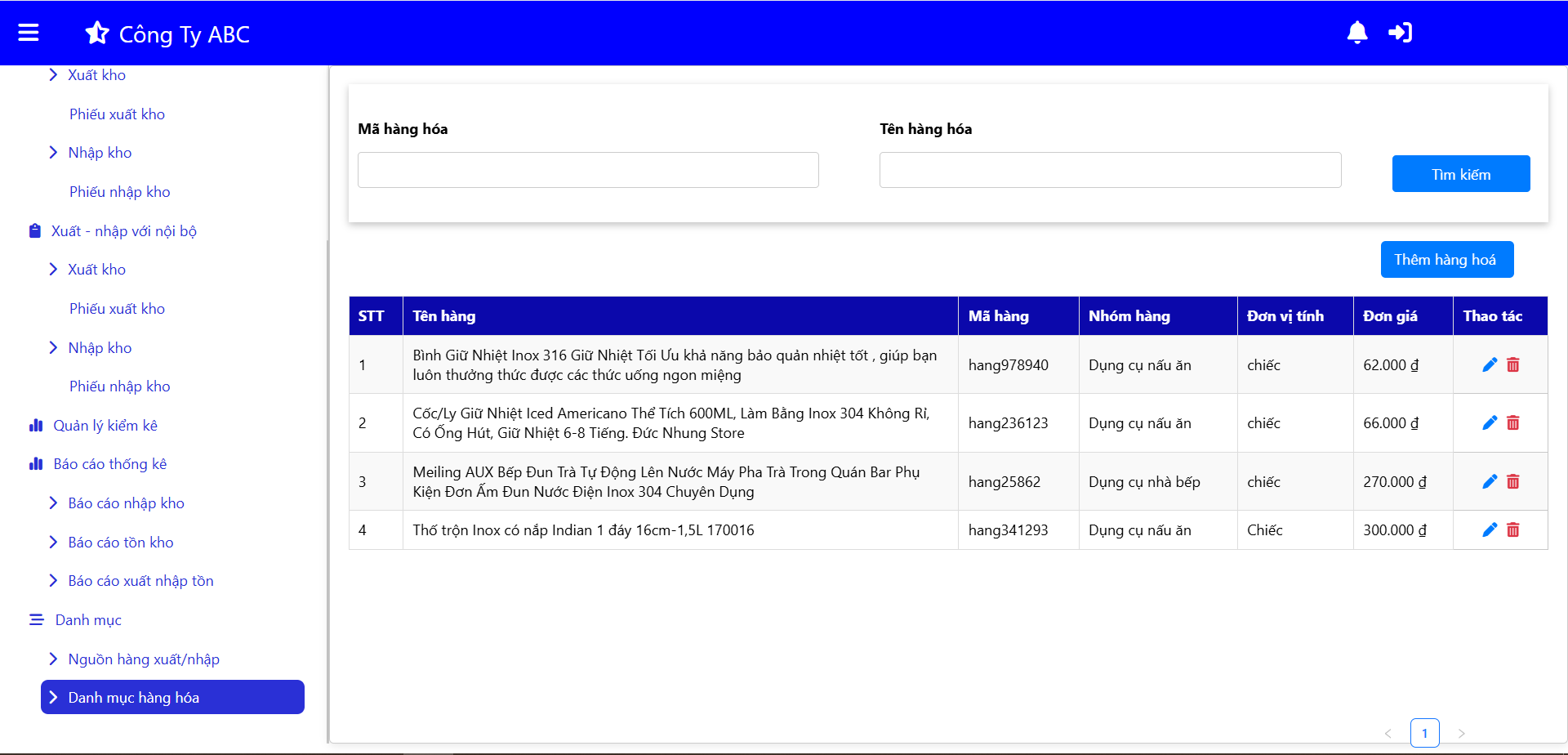Click Bình Giữ Nhiệt Inox 316 product name
The width and height of the screenshot is (1568, 755).
(x=675, y=365)
